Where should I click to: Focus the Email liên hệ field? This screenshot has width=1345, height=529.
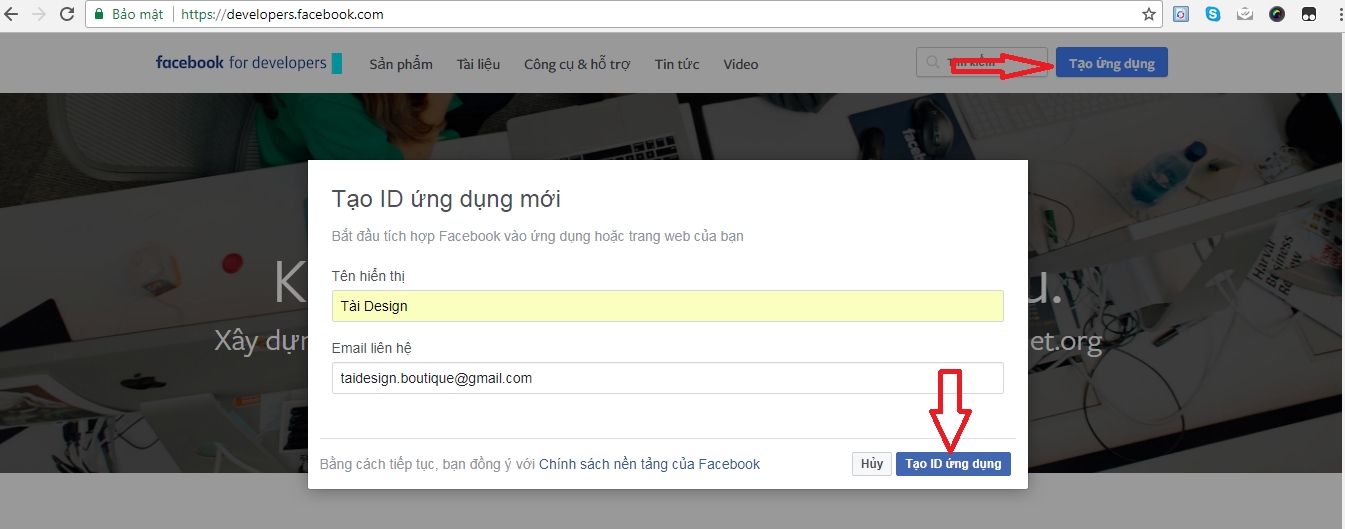click(x=667, y=378)
